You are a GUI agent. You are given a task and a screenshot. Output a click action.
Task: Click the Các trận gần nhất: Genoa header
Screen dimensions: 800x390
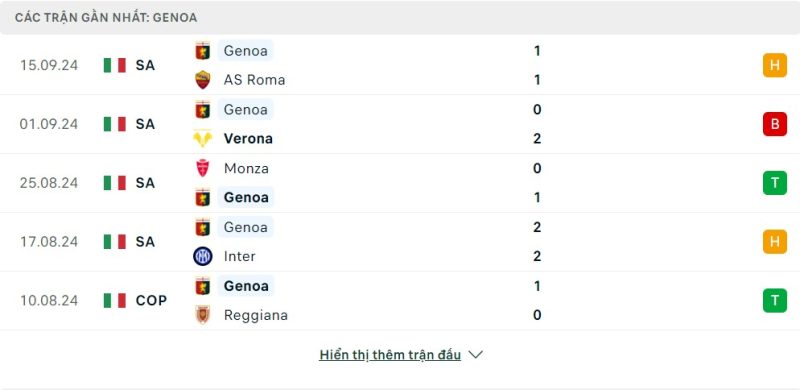[x=106, y=17]
